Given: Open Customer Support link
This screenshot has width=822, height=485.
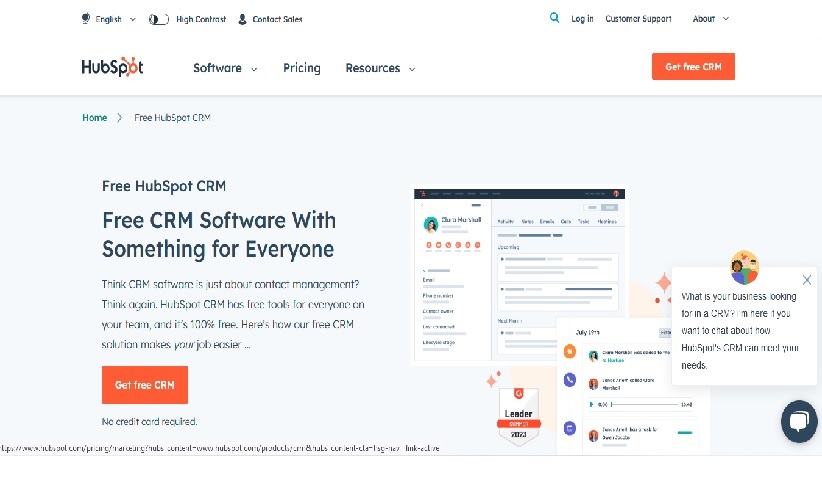Looking at the screenshot, I should 638,19.
